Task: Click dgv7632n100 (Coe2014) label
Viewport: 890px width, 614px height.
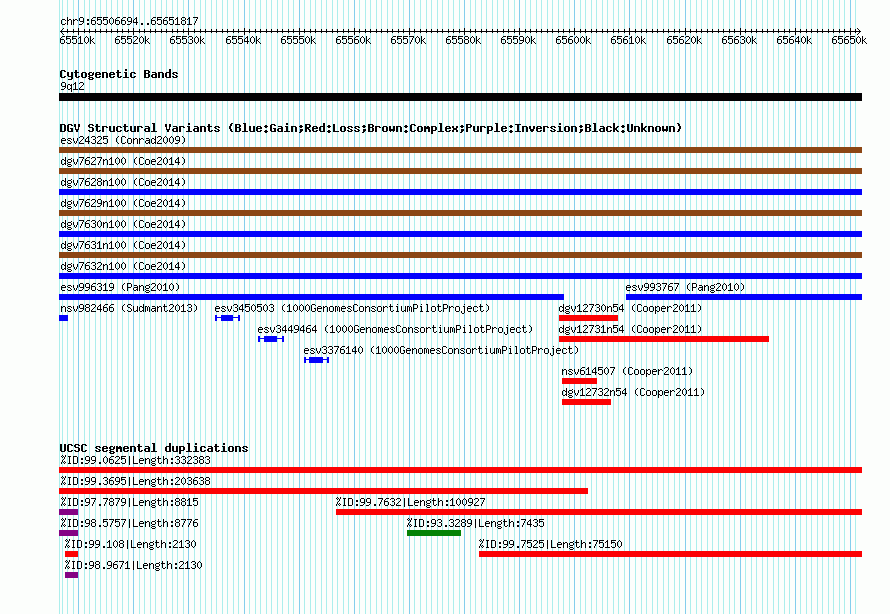Action: pos(123,266)
